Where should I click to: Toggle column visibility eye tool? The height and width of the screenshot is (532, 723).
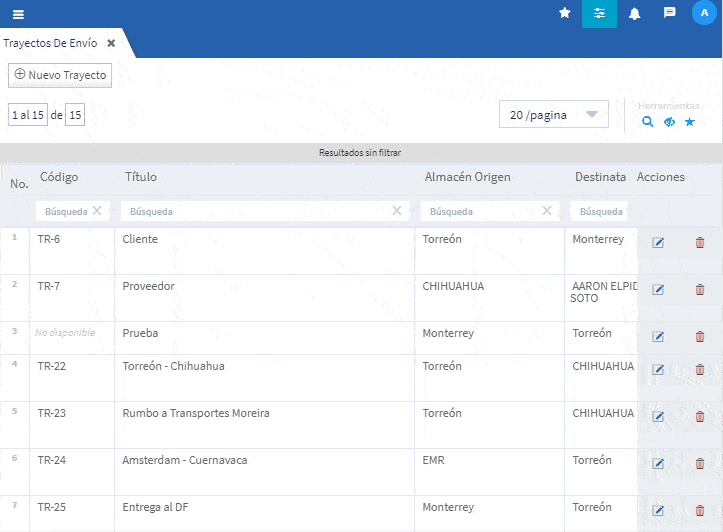point(669,122)
